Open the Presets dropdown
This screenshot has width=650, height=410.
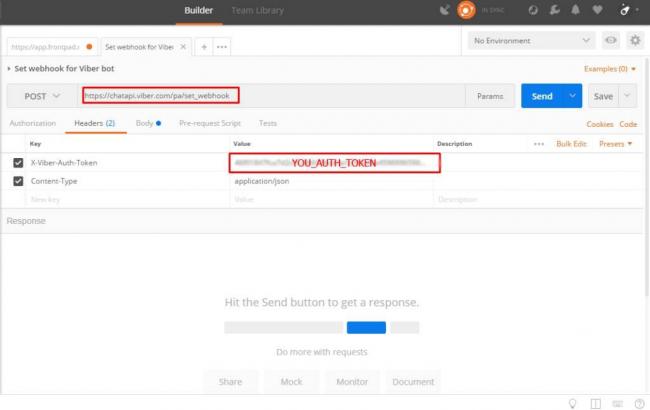click(616, 144)
